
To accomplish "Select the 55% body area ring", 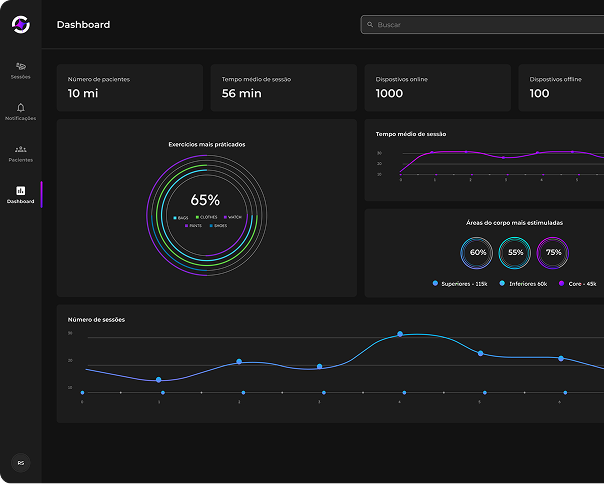I will [x=515, y=253].
